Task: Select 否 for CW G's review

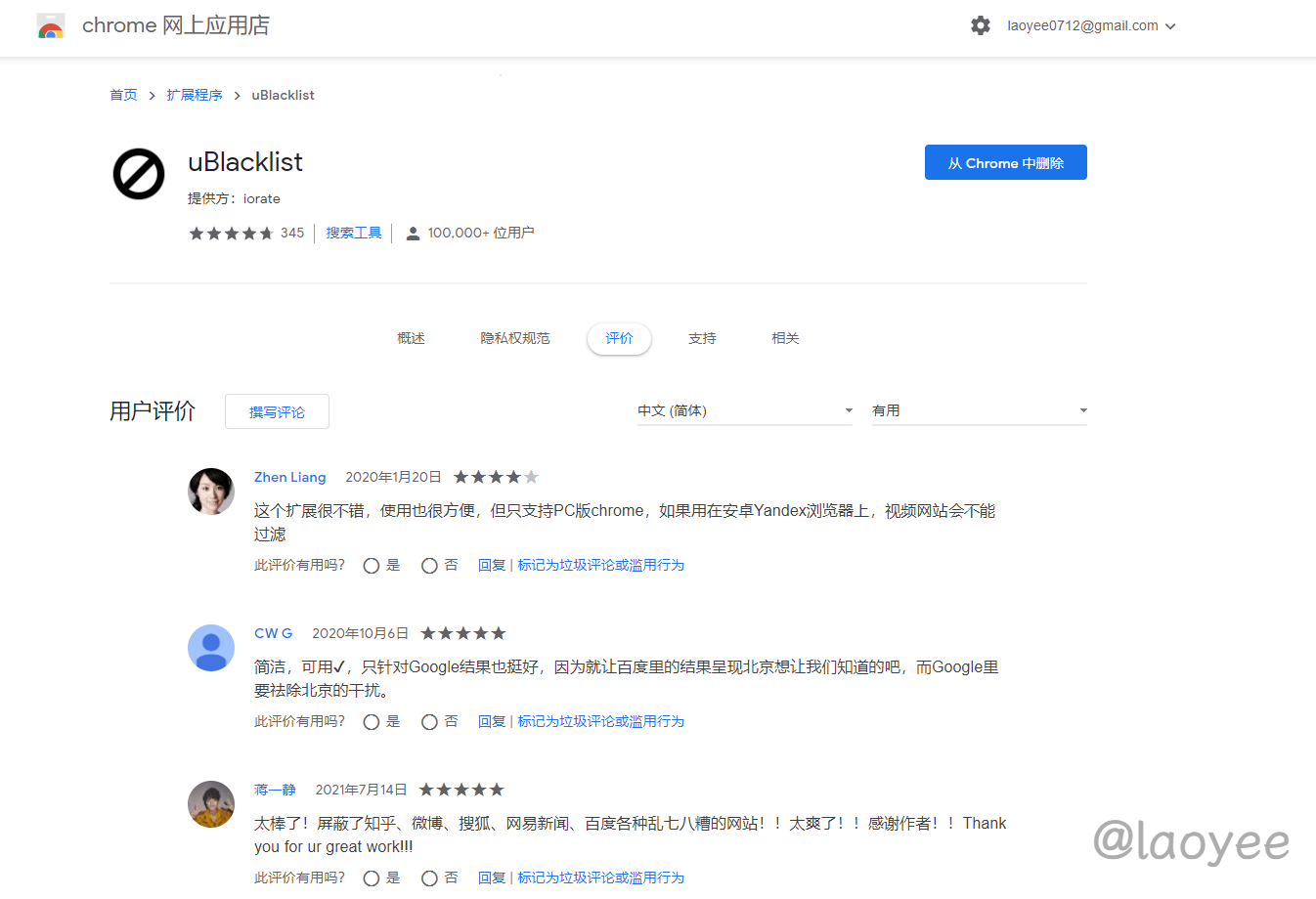Action: (x=429, y=722)
